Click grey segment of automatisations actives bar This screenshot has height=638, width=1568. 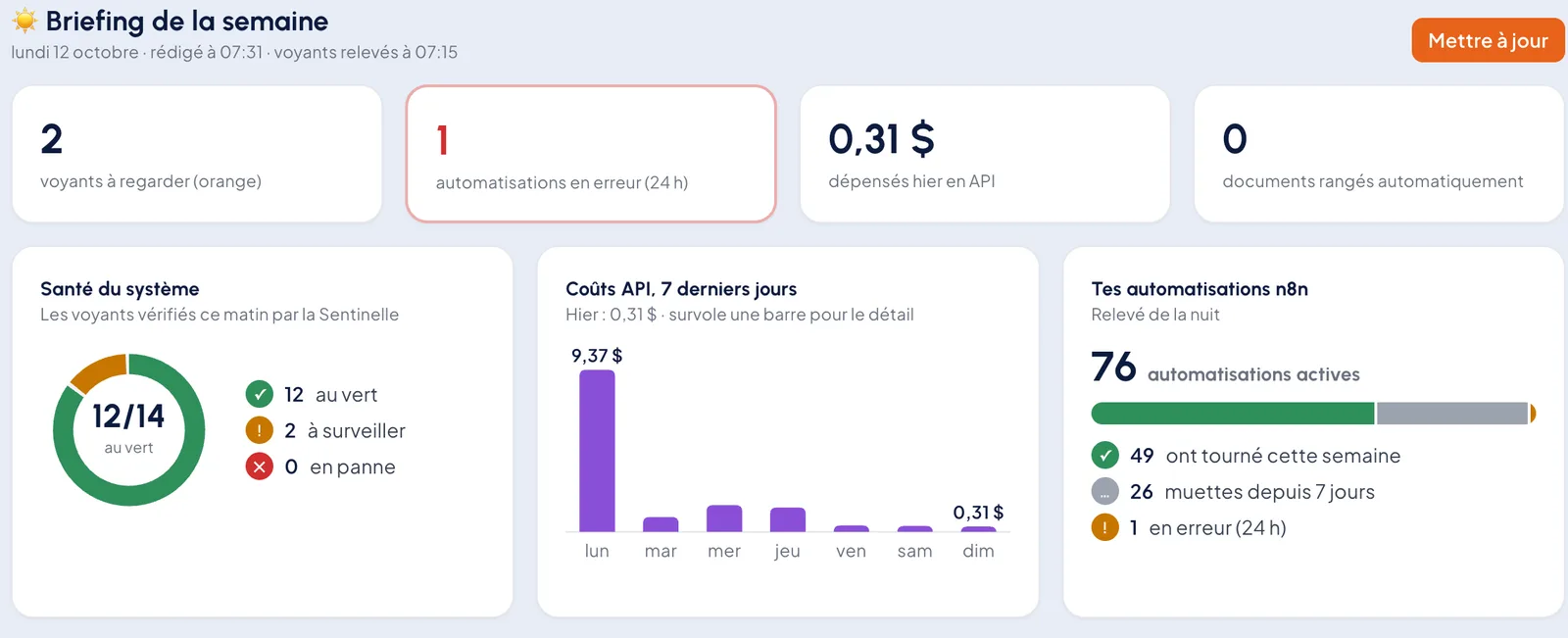[x=1452, y=414]
